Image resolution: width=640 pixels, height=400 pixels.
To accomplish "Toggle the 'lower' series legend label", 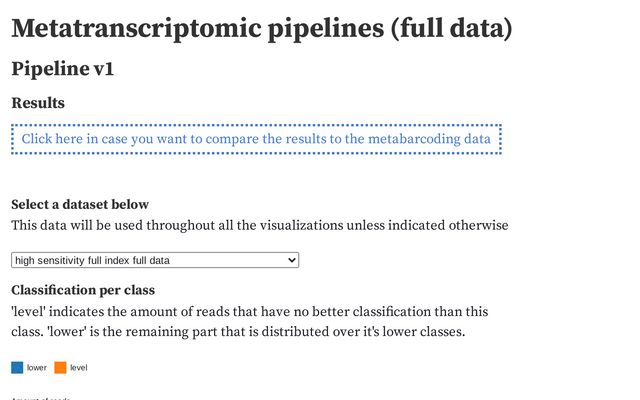I will [x=37, y=368].
